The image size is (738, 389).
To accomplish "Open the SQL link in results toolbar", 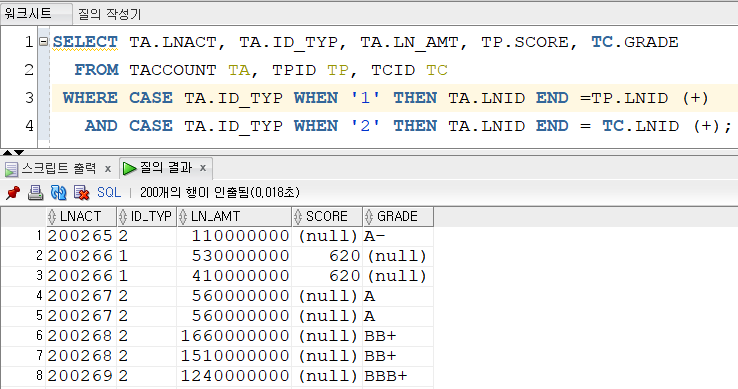I will 109,193.
